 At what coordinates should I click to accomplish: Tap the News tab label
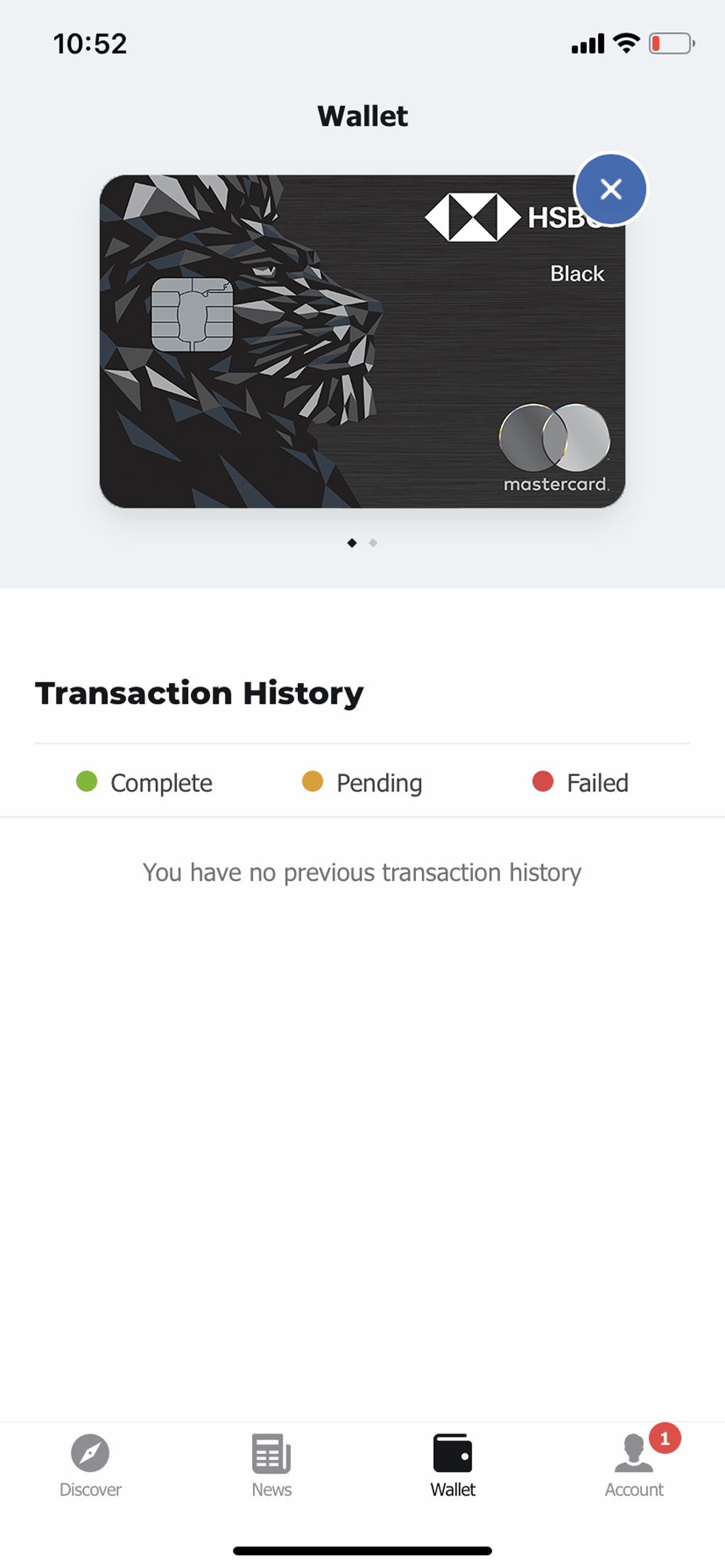coord(271,1489)
